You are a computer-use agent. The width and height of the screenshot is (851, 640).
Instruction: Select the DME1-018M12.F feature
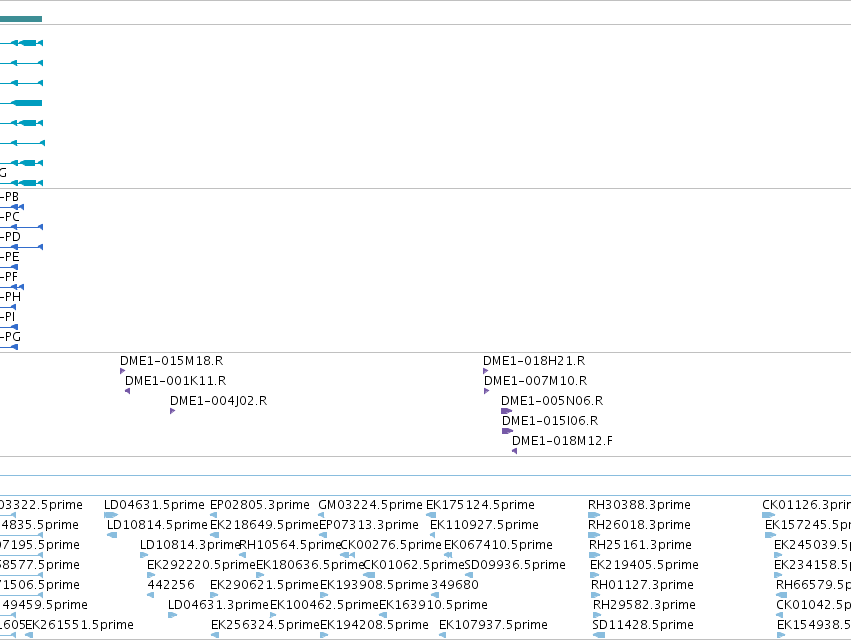(562, 441)
